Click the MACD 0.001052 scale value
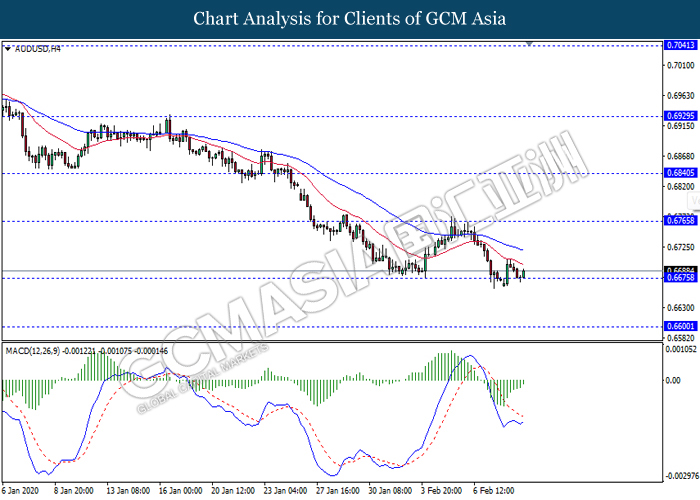The image size is (700, 500). click(x=681, y=349)
